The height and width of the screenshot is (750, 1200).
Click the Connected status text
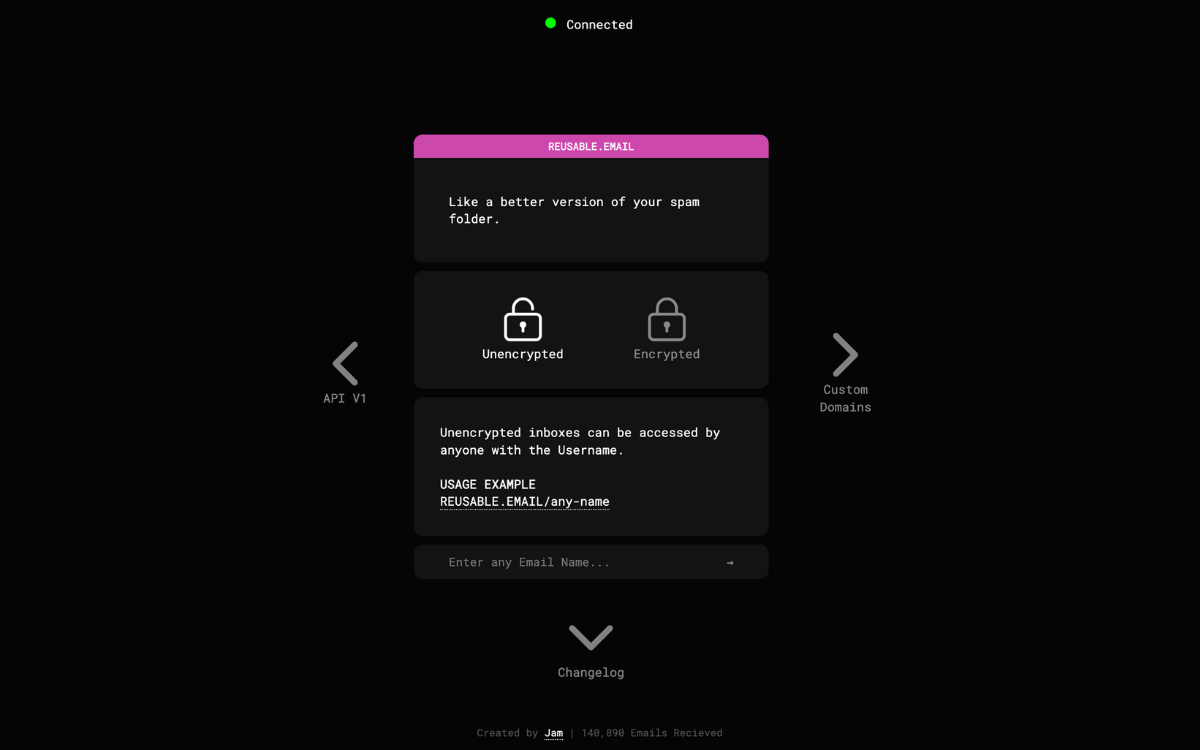600,24
